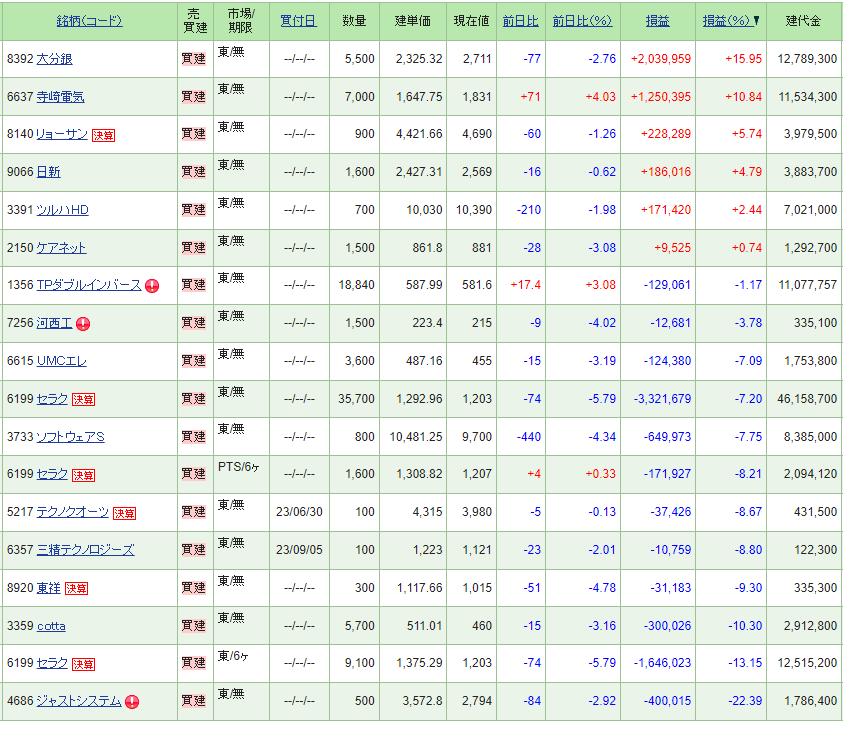Open the 河西工 stock link
The height and width of the screenshot is (729, 843).
coord(54,323)
